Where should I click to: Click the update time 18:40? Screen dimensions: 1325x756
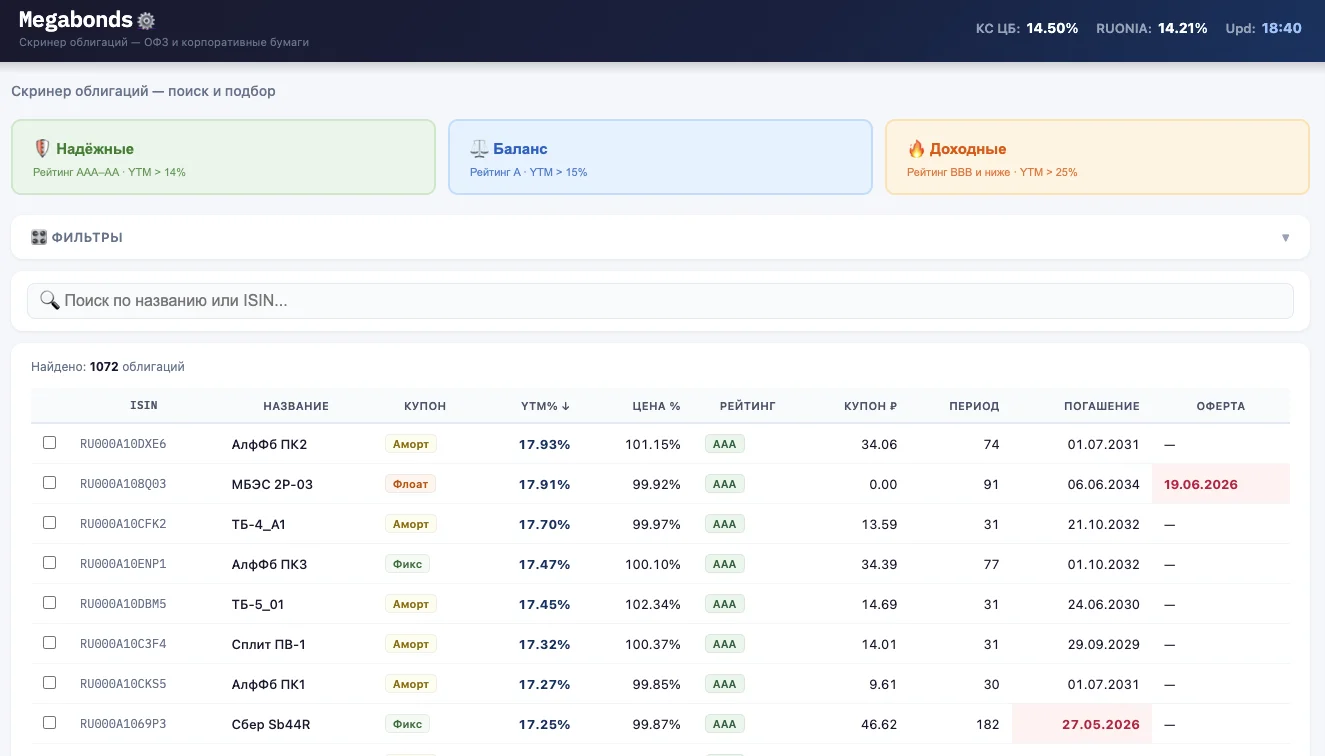(1282, 28)
